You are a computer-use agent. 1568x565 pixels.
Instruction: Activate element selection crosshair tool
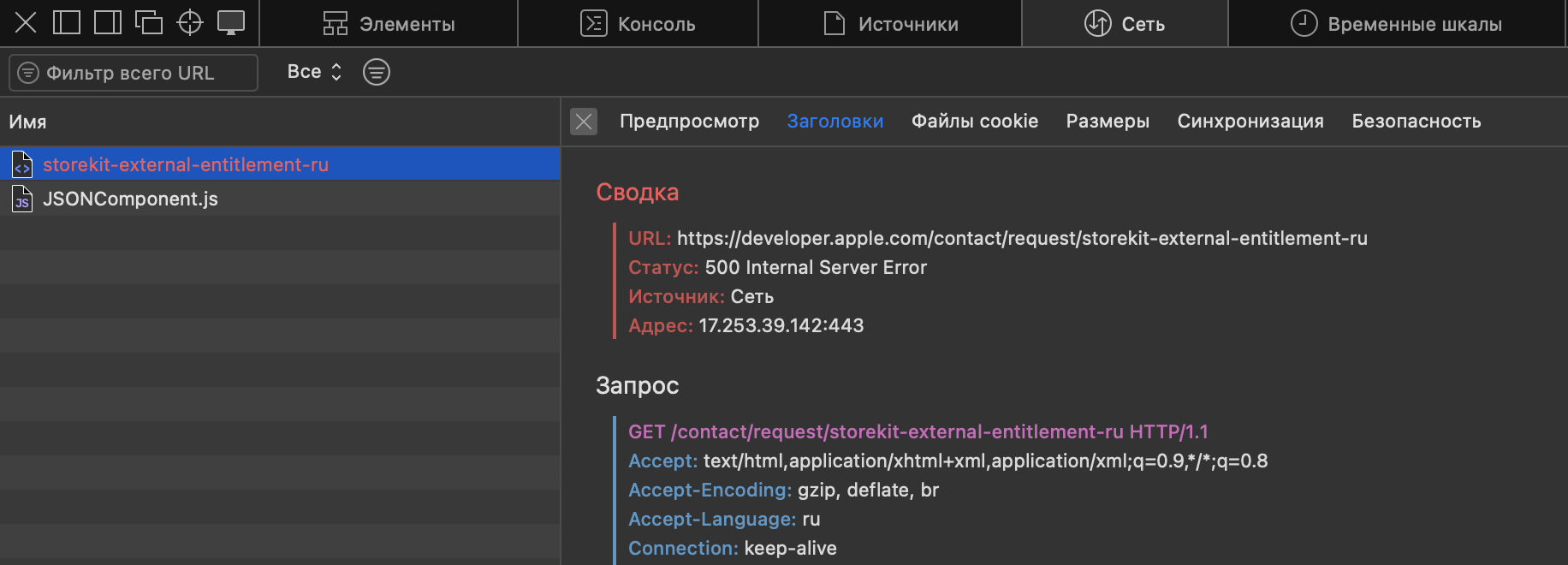pos(190,23)
